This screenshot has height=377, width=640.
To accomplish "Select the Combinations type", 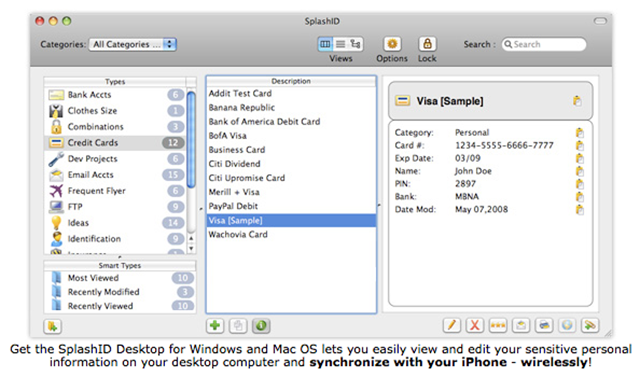I will pyautogui.click(x=115, y=126).
